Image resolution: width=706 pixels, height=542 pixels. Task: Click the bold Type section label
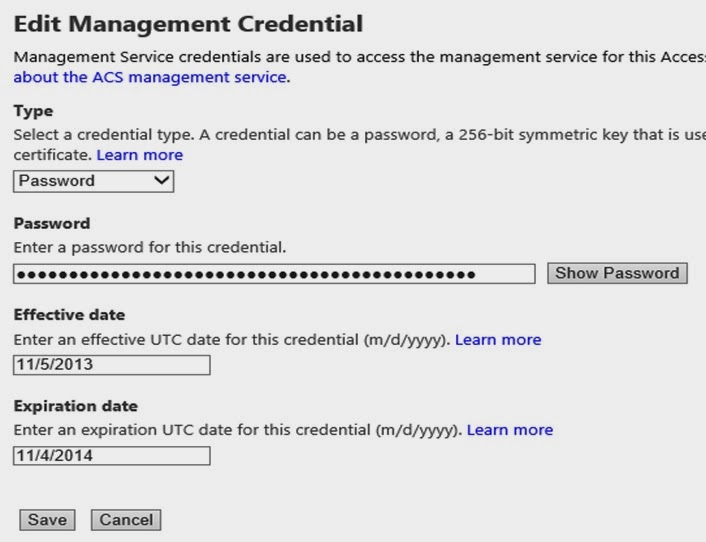(x=33, y=110)
